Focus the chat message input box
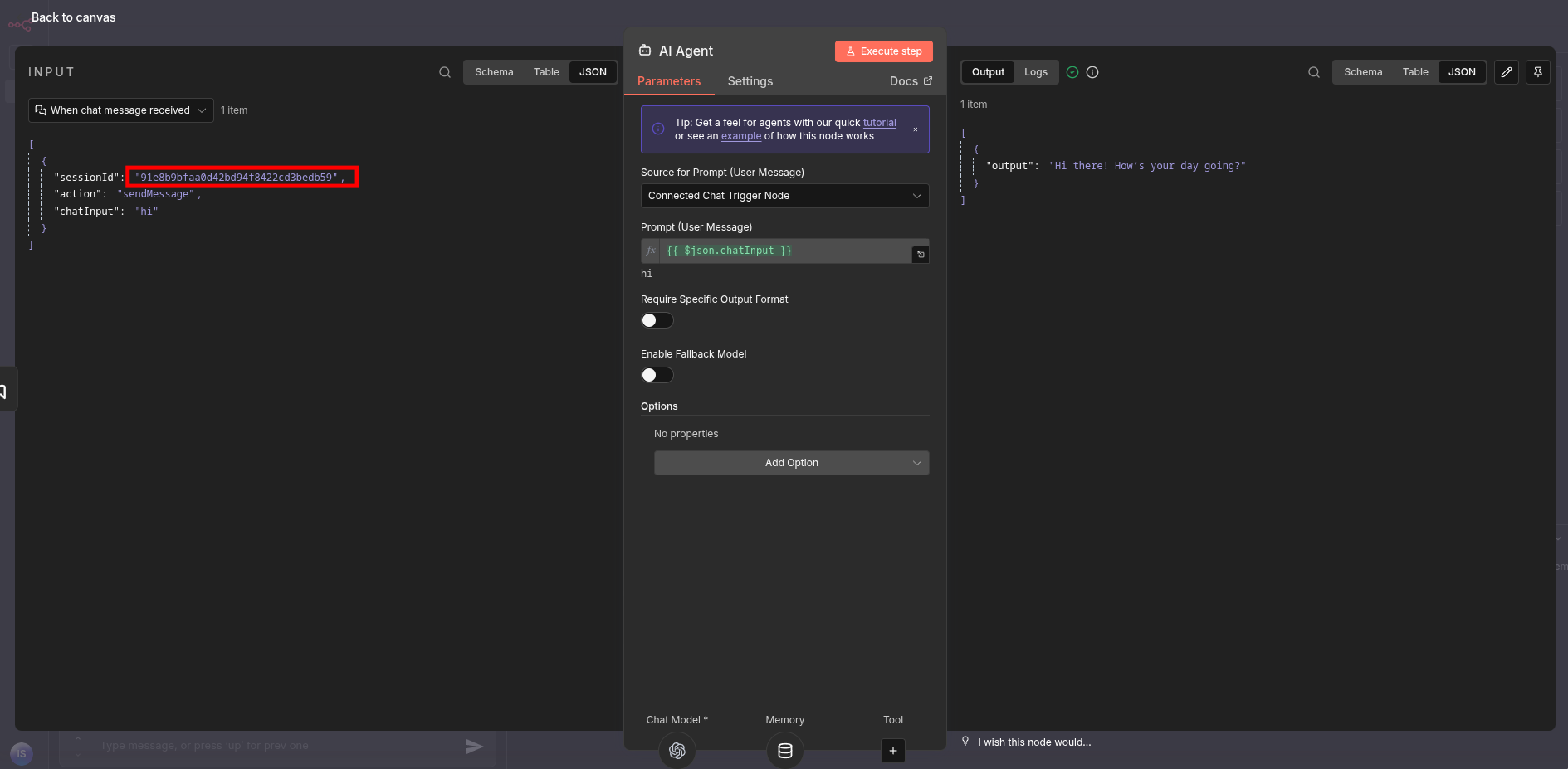Image resolution: width=1568 pixels, height=769 pixels. (274, 746)
